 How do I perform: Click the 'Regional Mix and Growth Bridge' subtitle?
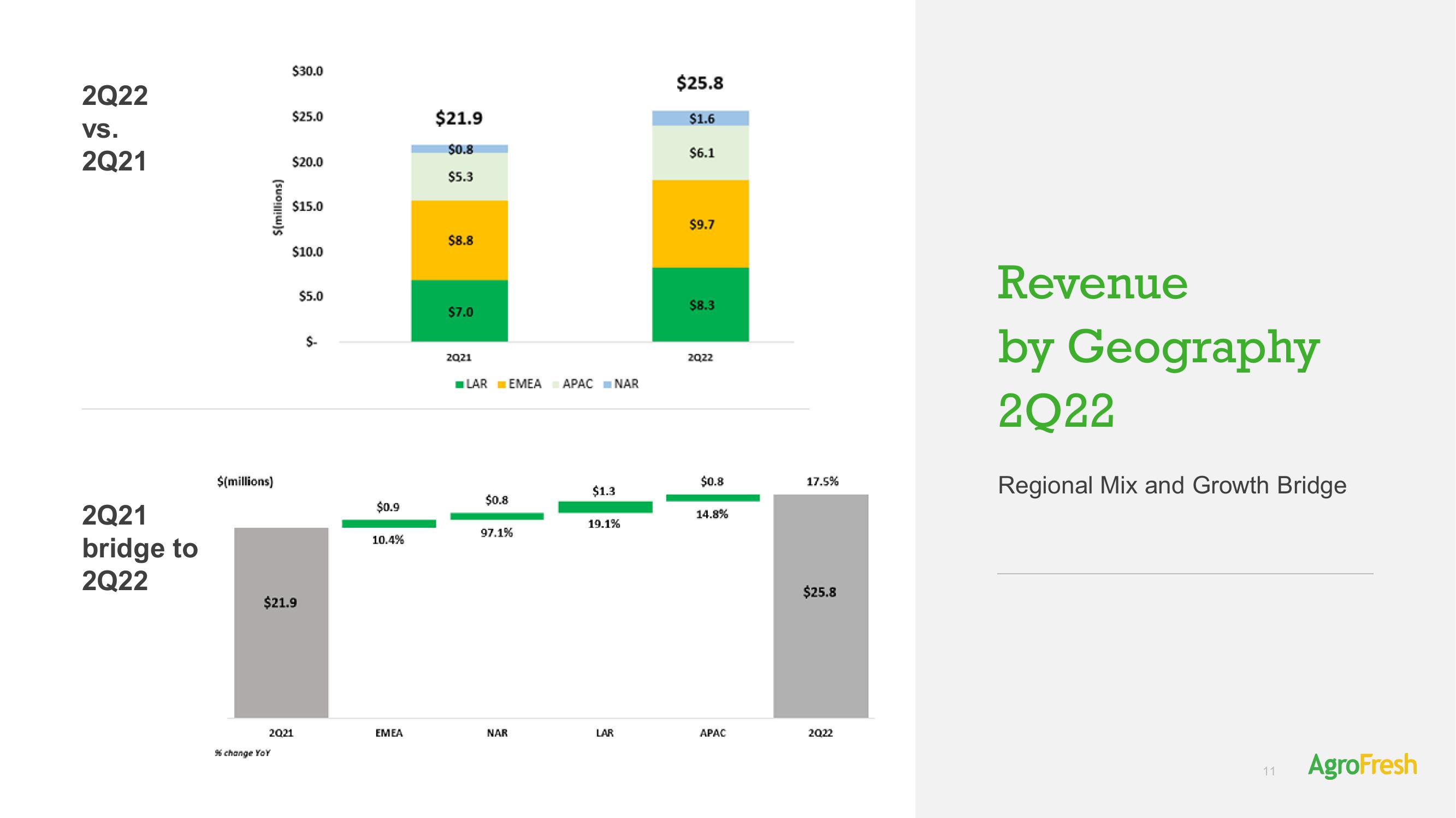pyautogui.click(x=1172, y=485)
